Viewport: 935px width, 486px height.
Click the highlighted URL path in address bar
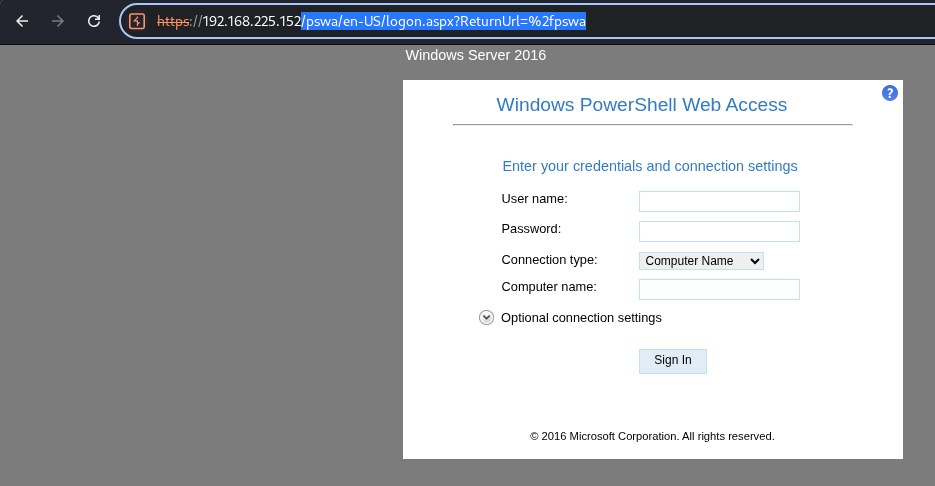(444, 21)
